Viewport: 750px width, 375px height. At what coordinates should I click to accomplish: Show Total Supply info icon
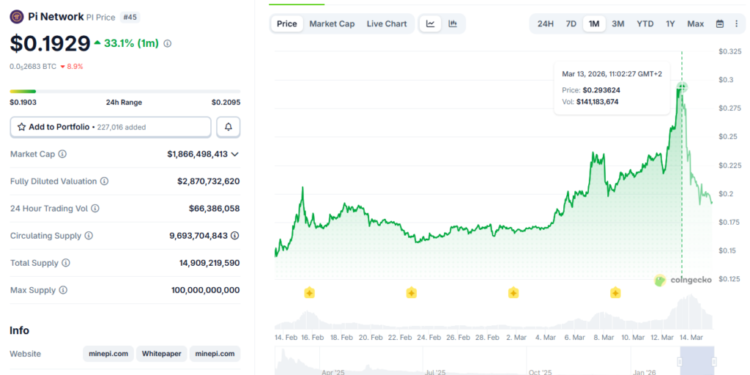pyautogui.click(x=66, y=263)
